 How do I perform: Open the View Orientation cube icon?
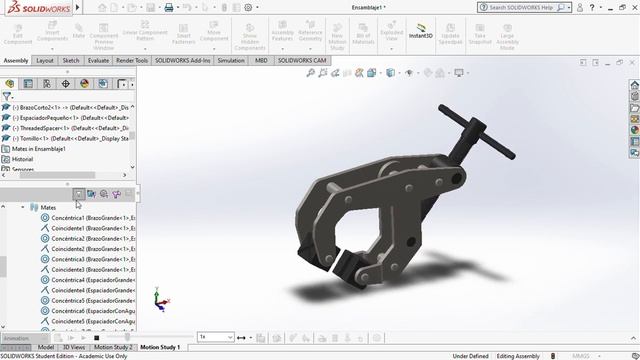click(371, 73)
